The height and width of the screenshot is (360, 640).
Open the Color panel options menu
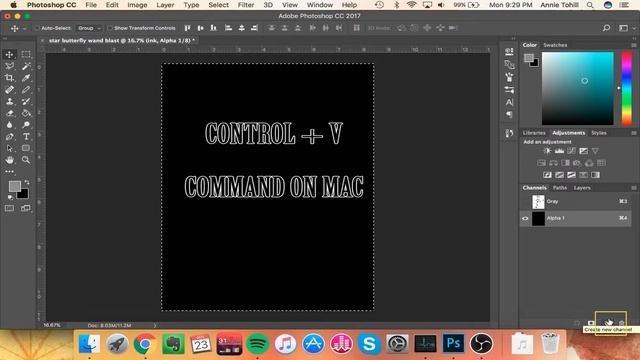point(634,45)
